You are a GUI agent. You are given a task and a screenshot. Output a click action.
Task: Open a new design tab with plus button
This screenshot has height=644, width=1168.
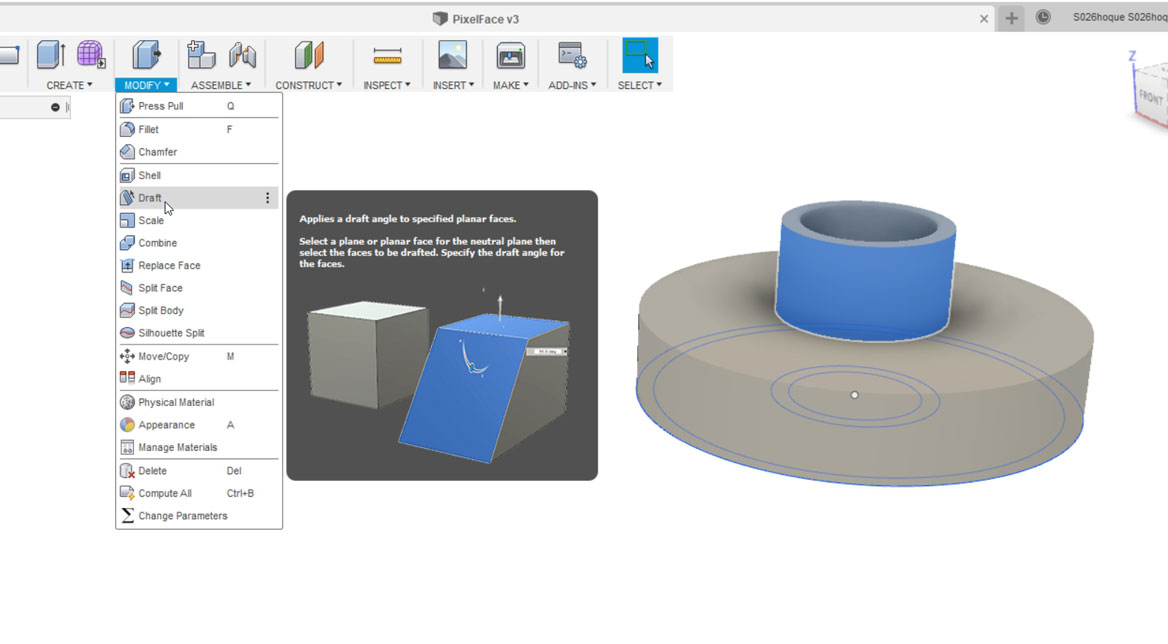point(1012,18)
